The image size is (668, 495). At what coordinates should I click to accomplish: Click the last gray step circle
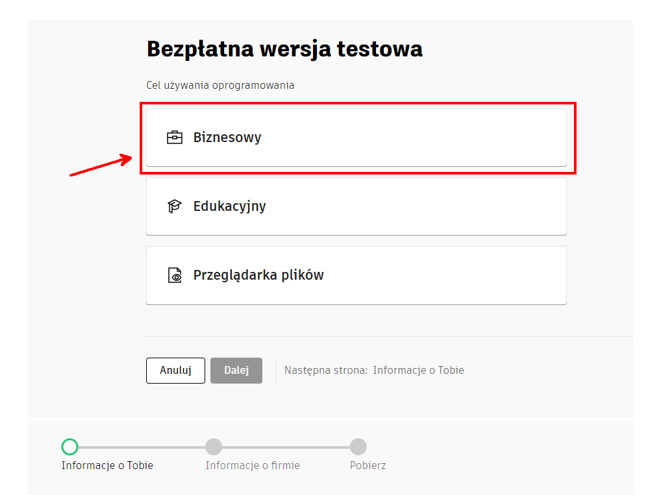click(358, 447)
